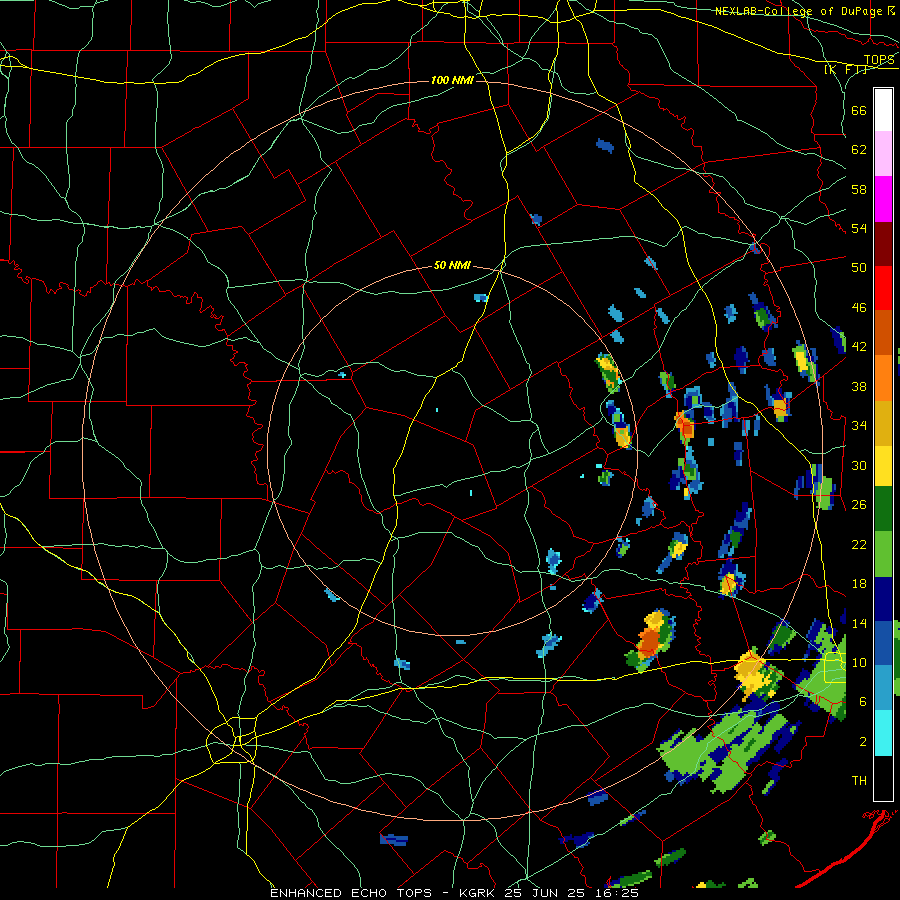Click the magenta swatch between 54 and 58
The height and width of the screenshot is (900, 900).
[x=883, y=199]
